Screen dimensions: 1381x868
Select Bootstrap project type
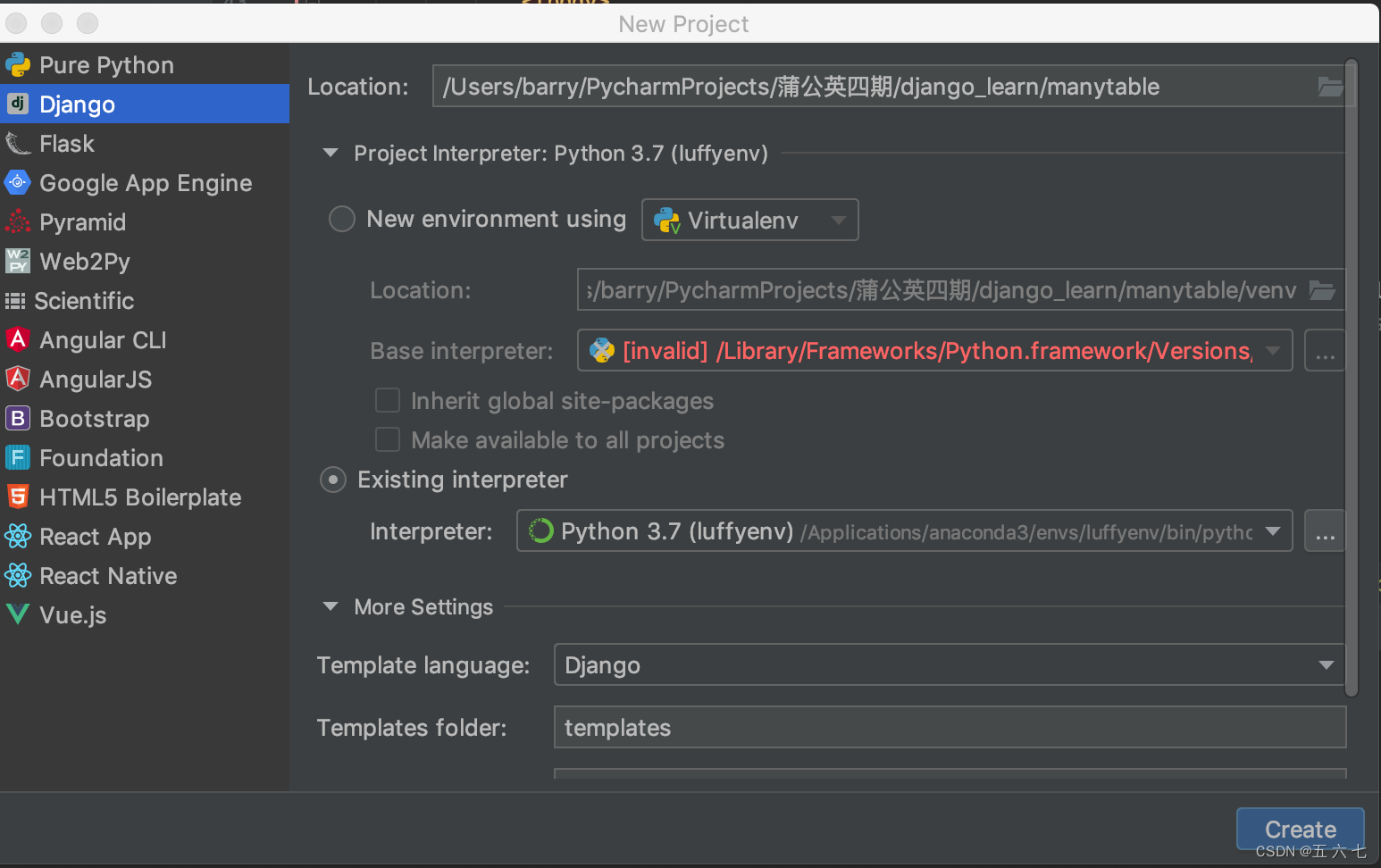[145, 418]
